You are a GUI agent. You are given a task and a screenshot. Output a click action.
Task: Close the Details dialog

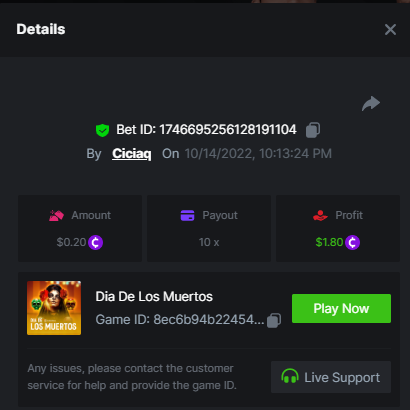pos(390,29)
